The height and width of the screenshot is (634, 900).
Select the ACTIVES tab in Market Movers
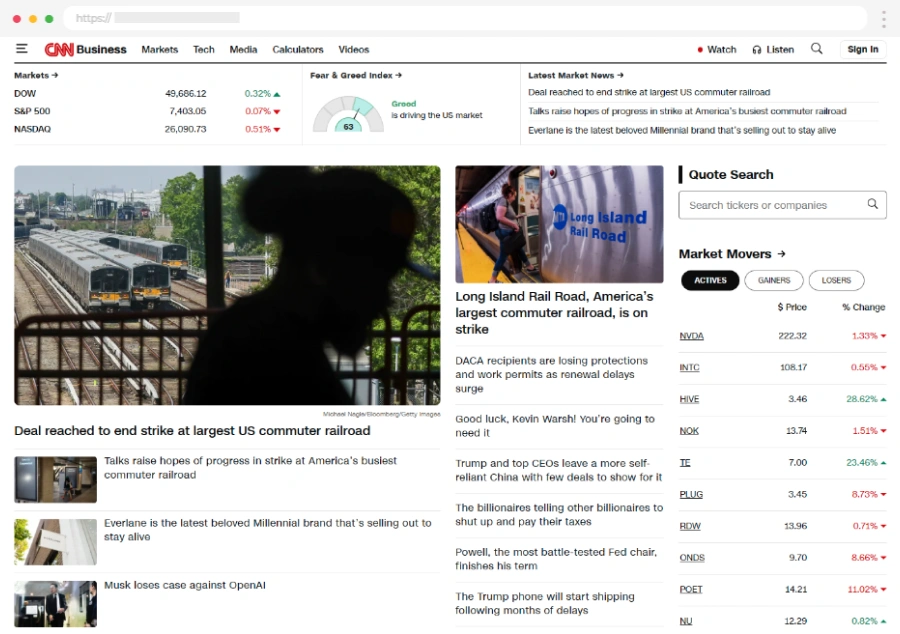[x=710, y=280]
